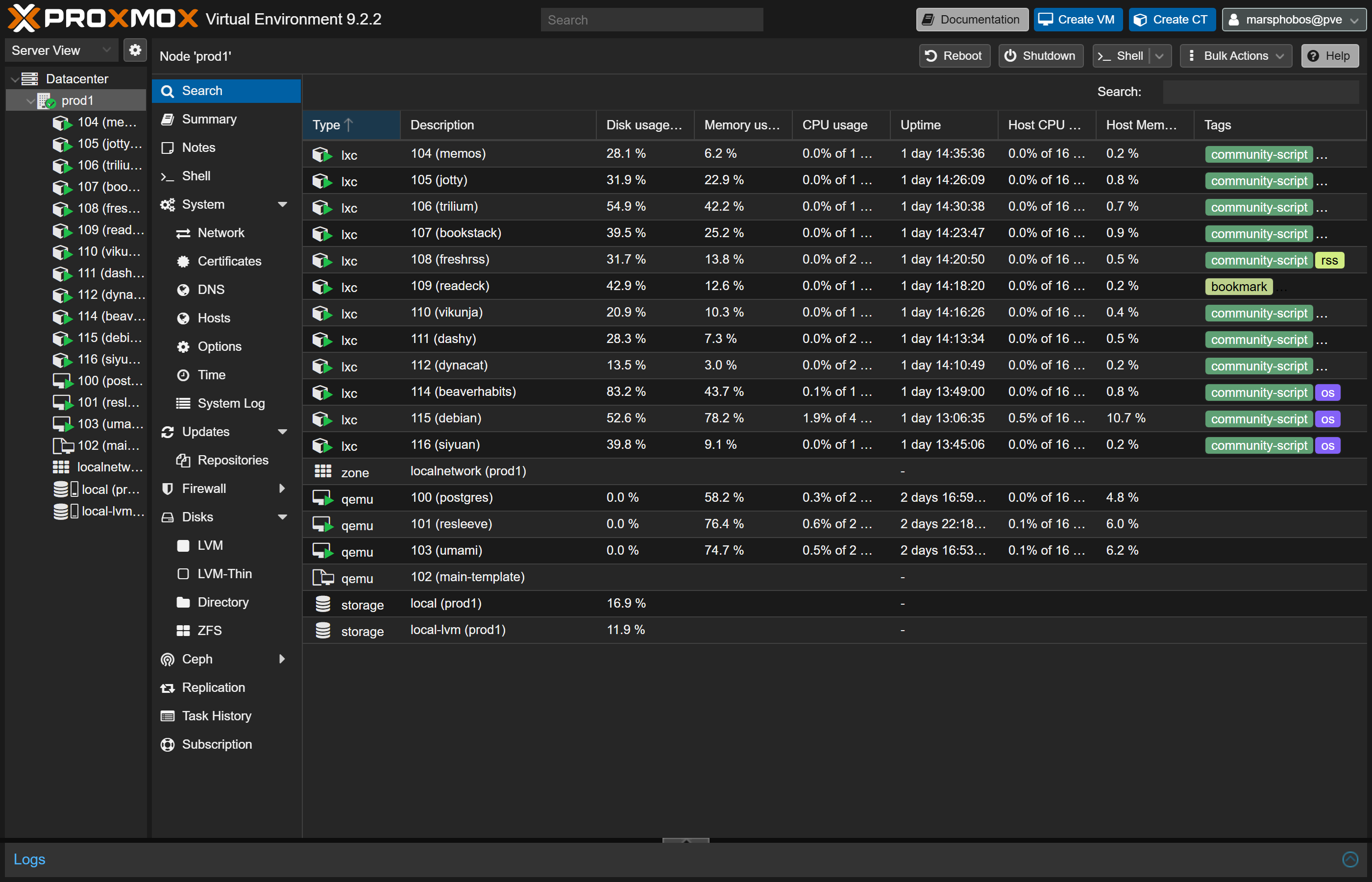Click the Repositories files icon
1372x882 pixels.
click(x=183, y=461)
